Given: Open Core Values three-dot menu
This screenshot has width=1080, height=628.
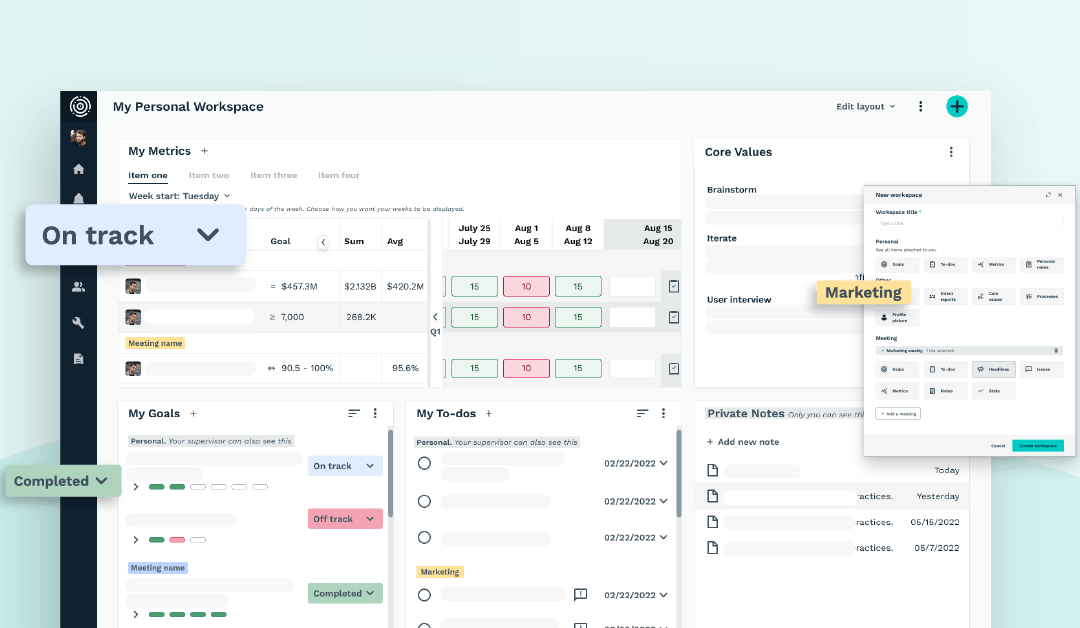Looking at the screenshot, I should (x=951, y=152).
